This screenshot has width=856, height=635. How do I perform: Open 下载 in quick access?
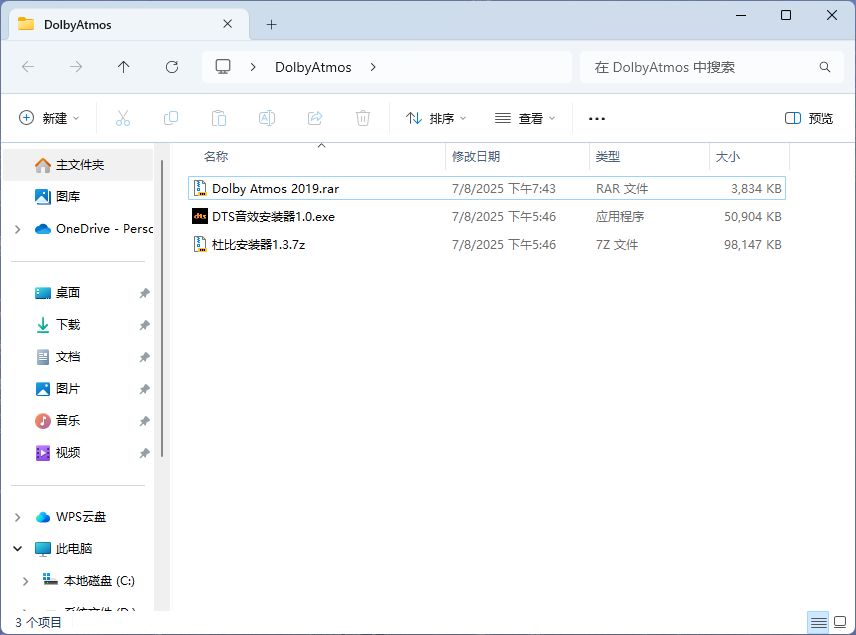coord(78,325)
